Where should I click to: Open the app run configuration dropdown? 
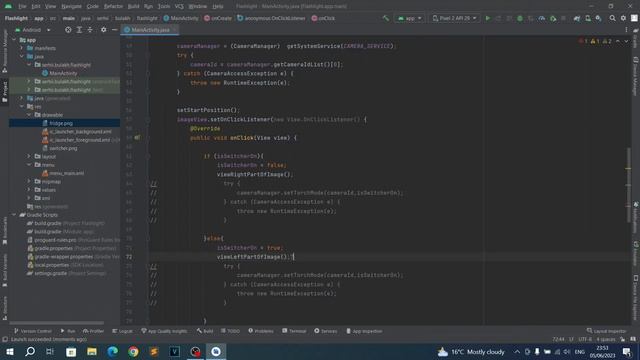click(x=409, y=18)
